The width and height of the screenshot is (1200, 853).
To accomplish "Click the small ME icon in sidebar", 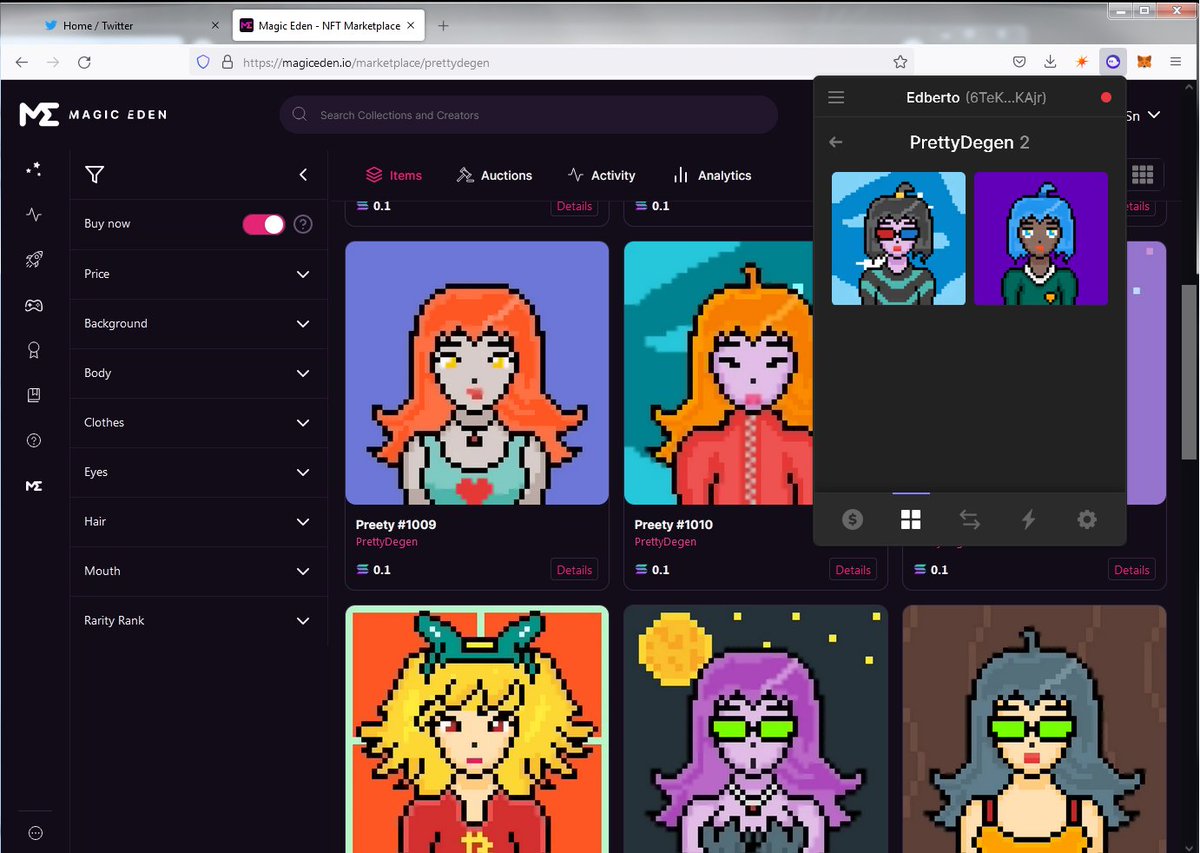I will (34, 485).
